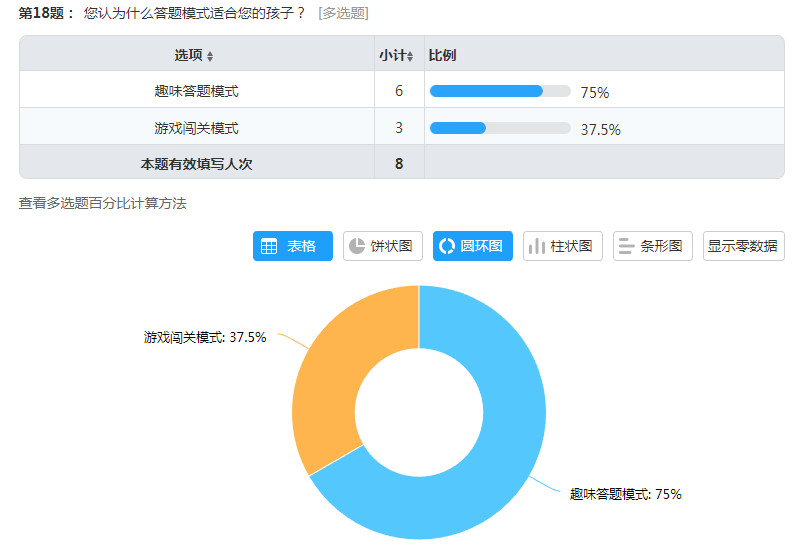This screenshot has height=547, width=793.
Task: Toggle the 表格 view button
Action: [x=293, y=246]
